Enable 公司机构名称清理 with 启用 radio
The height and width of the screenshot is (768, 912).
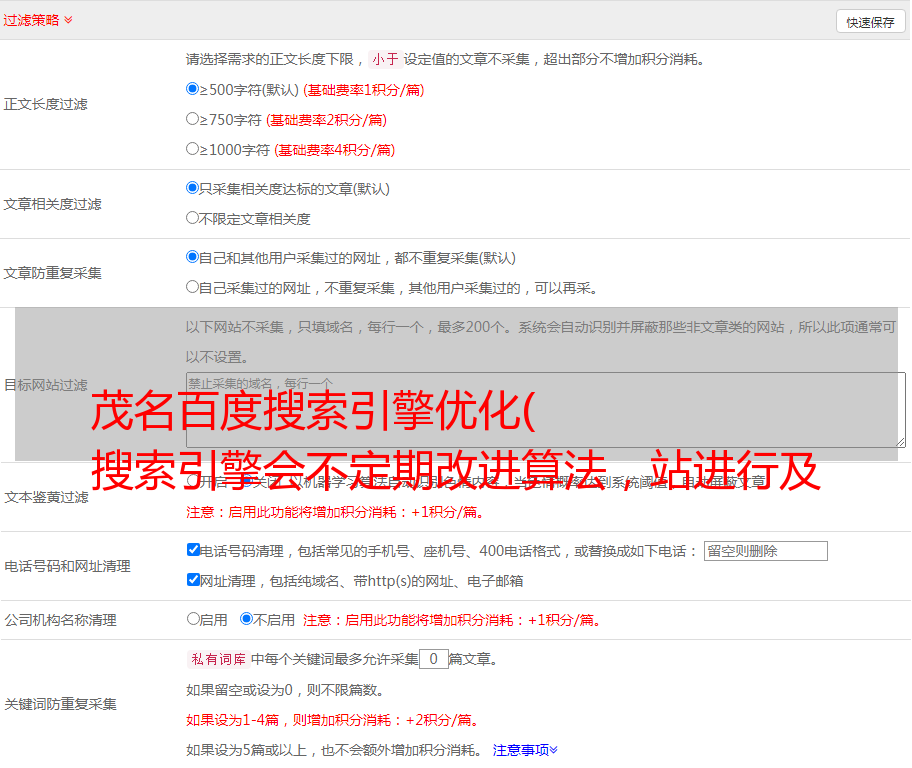click(193, 619)
